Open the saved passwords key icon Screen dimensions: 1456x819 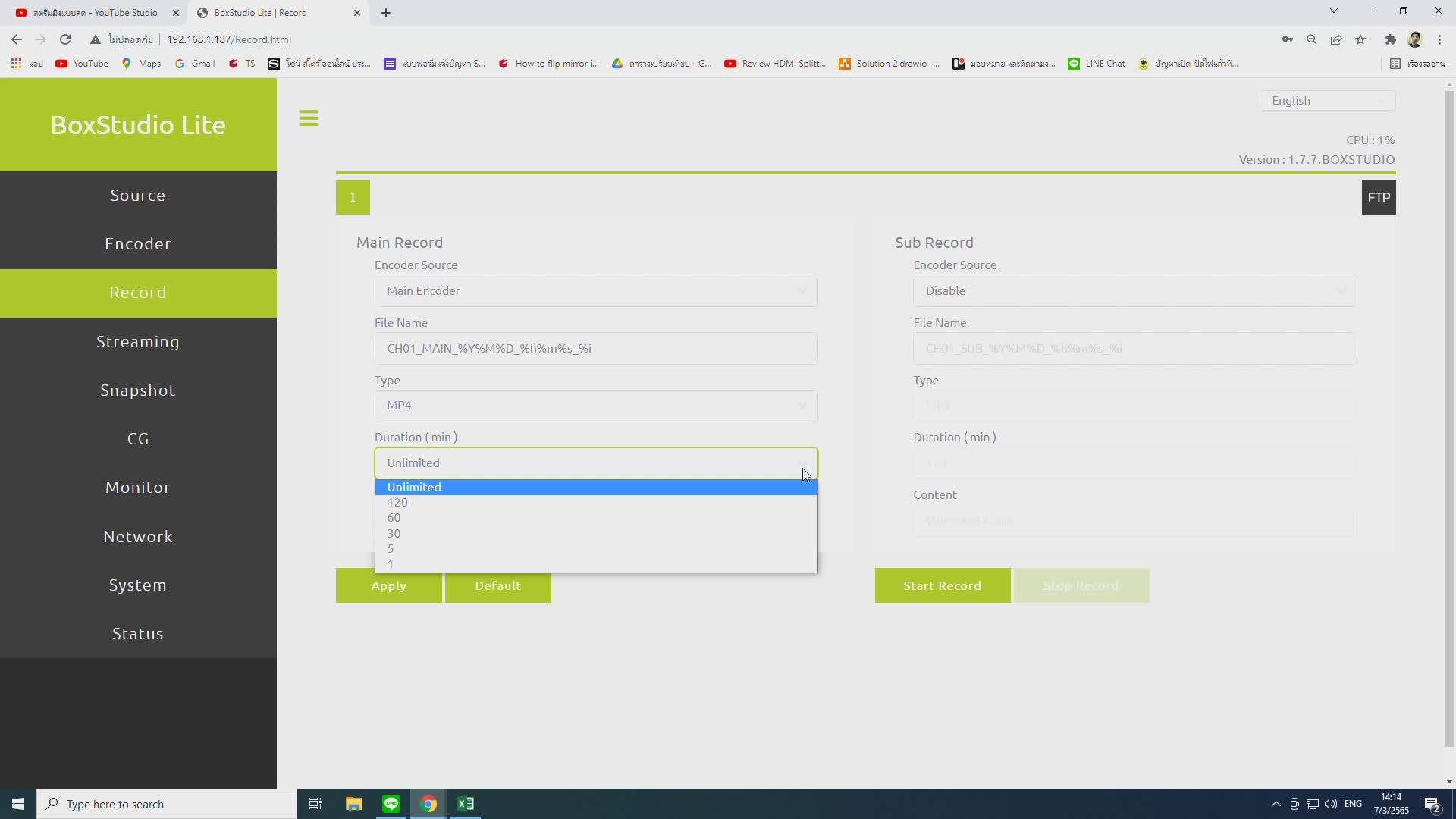pyautogui.click(x=1288, y=39)
